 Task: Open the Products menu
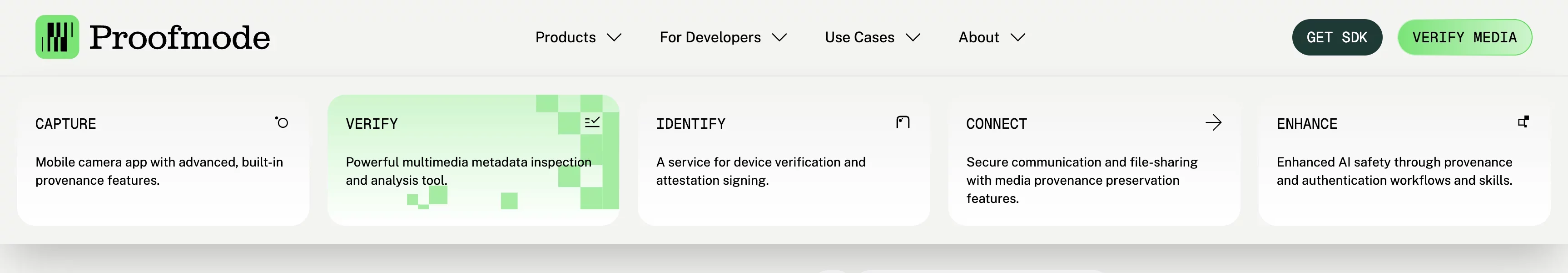565,38
